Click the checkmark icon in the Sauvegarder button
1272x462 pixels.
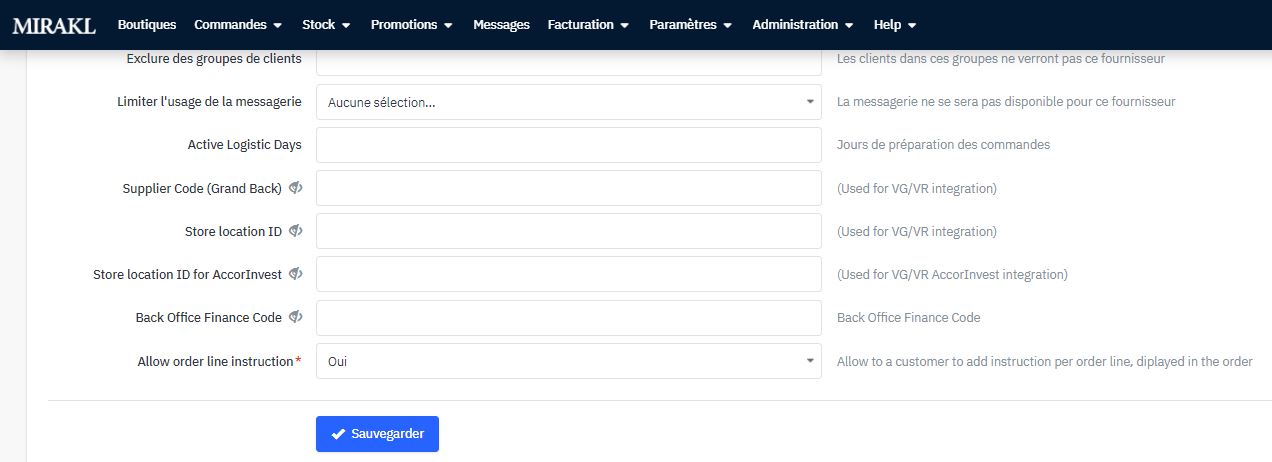pos(338,434)
